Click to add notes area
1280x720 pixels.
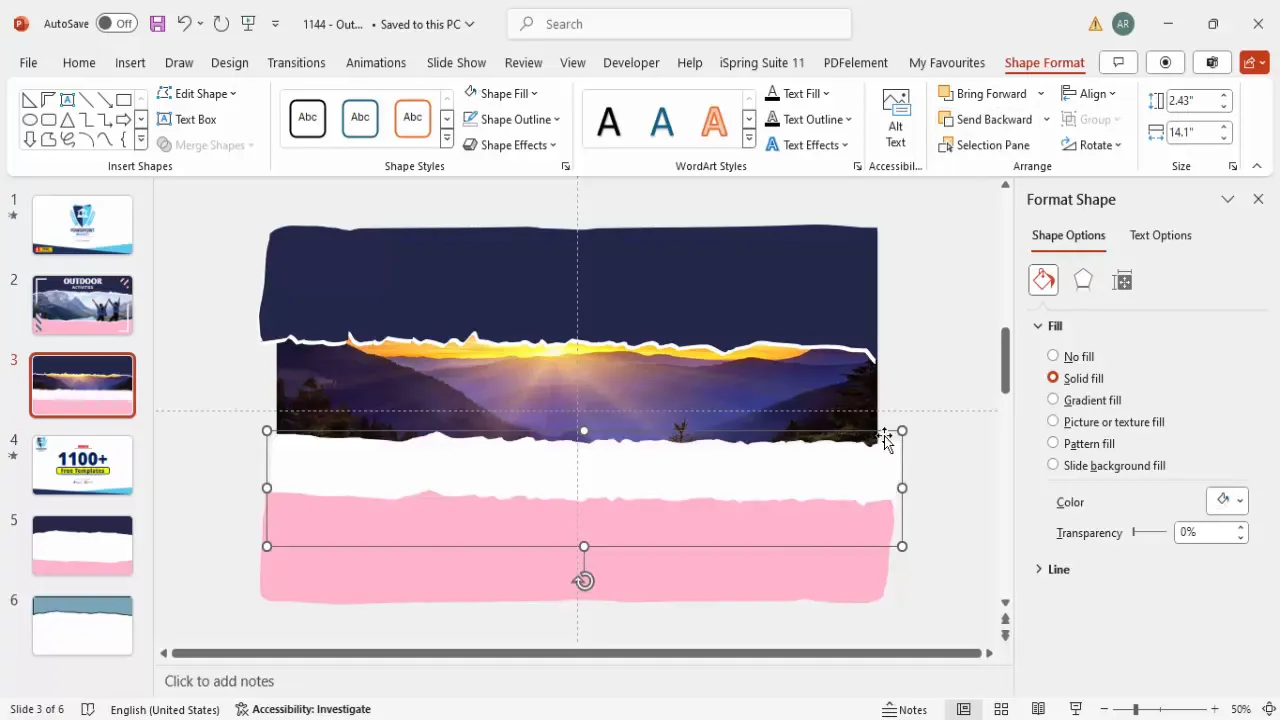219,681
